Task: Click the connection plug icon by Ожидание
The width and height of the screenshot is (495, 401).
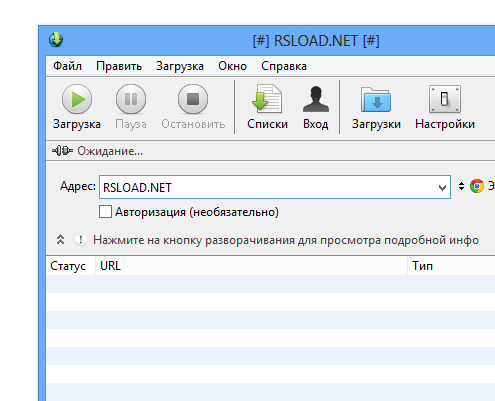Action: pos(62,151)
